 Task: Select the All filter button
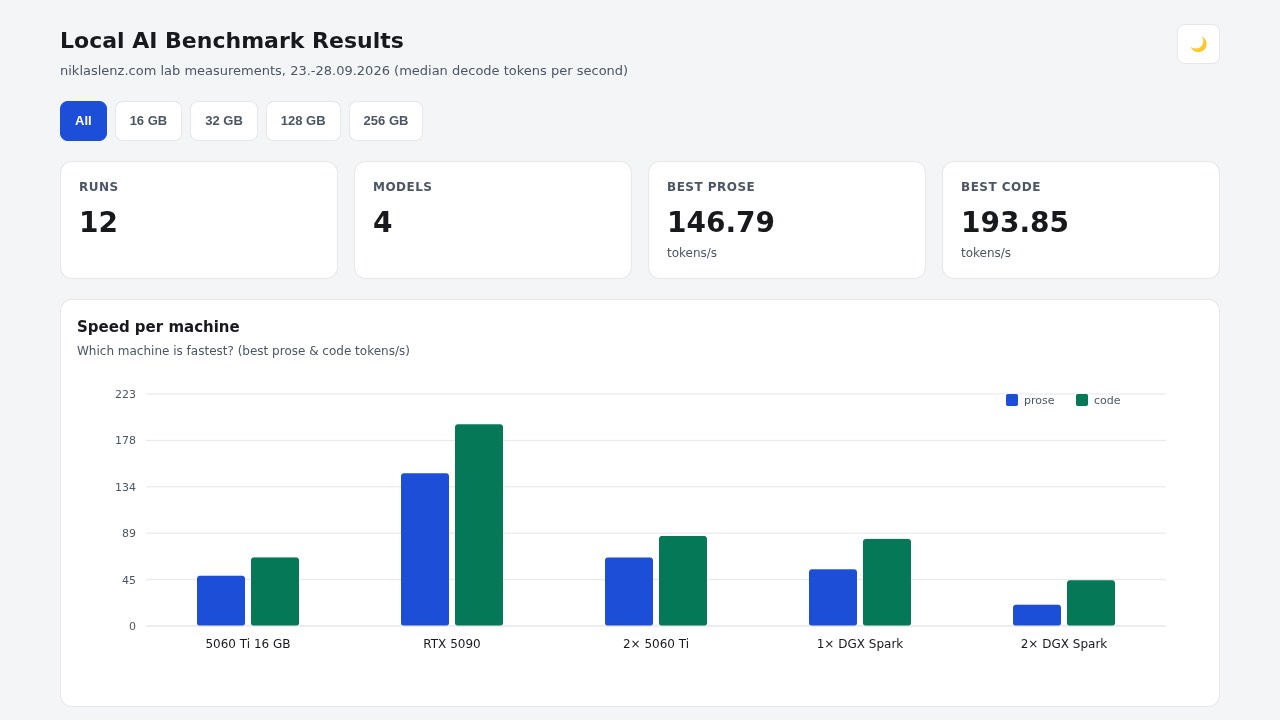(83, 121)
